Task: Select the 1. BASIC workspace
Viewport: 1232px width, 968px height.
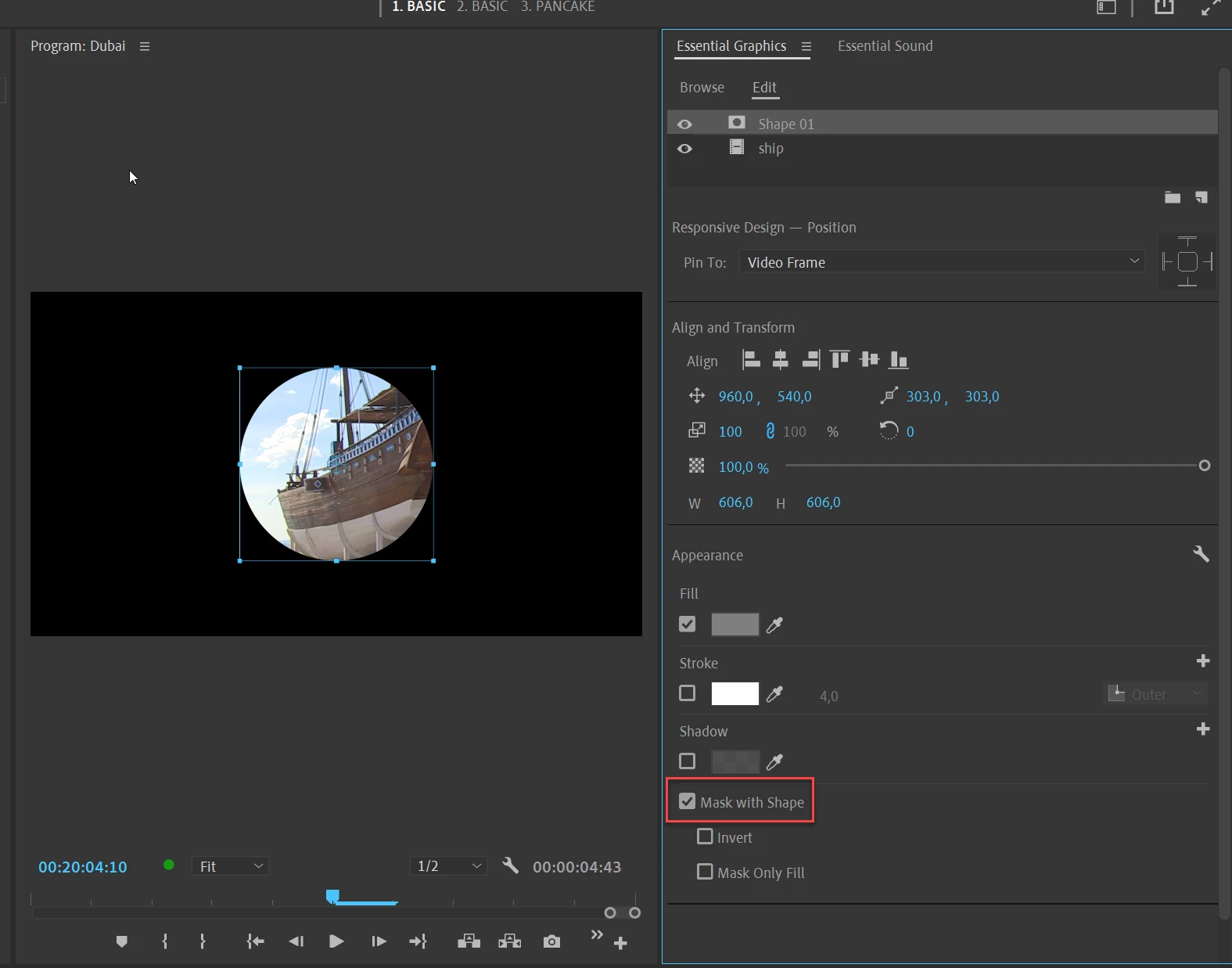Action: (418, 7)
